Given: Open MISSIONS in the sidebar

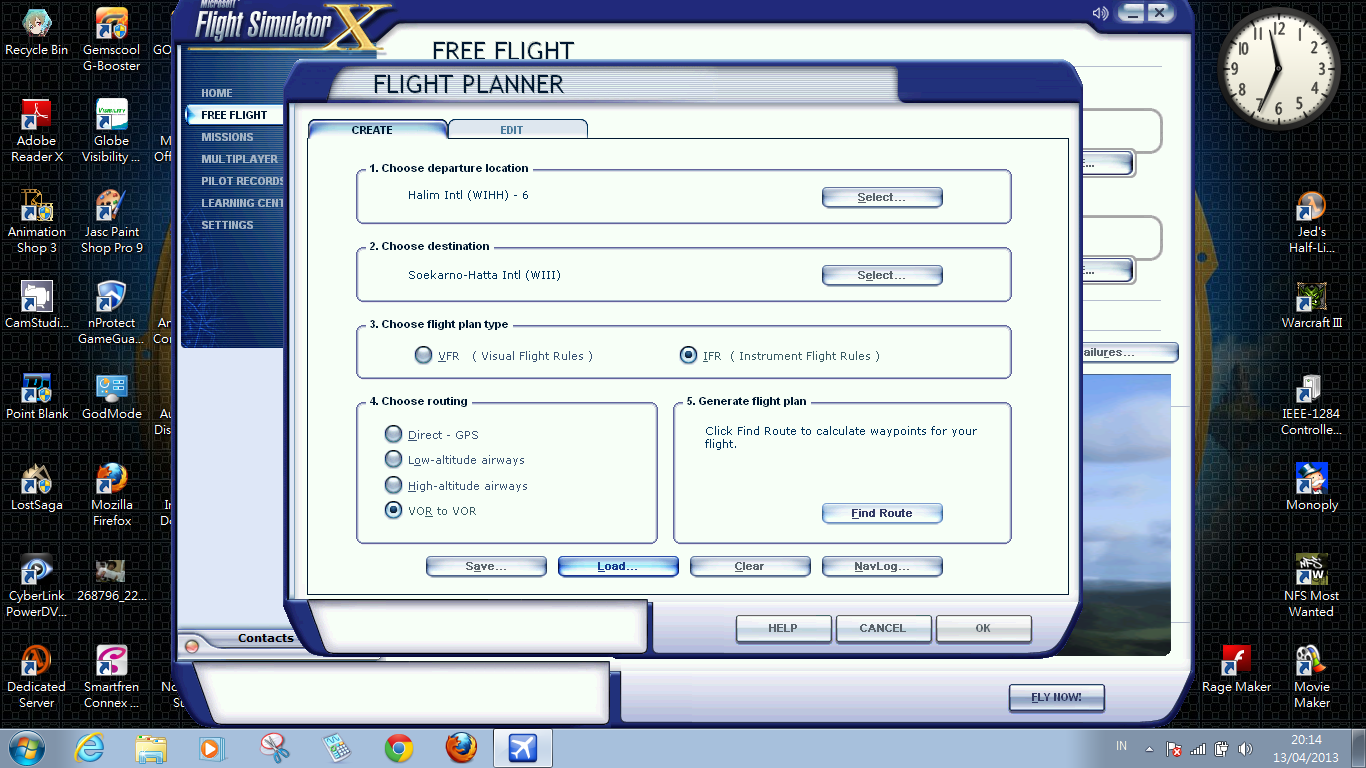Looking at the screenshot, I should 227,137.
